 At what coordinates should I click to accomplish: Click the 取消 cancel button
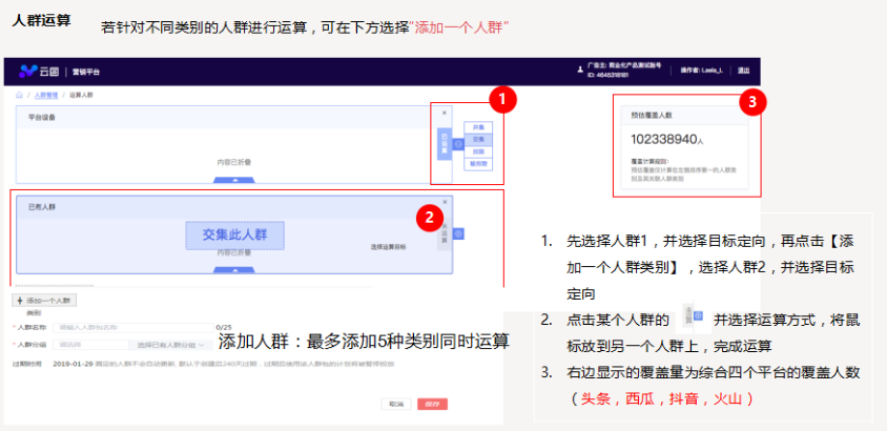396,404
